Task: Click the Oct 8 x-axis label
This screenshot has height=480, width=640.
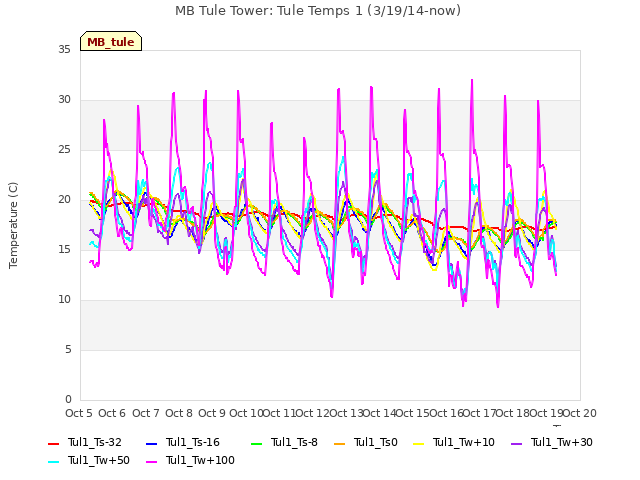Action: 179,413
